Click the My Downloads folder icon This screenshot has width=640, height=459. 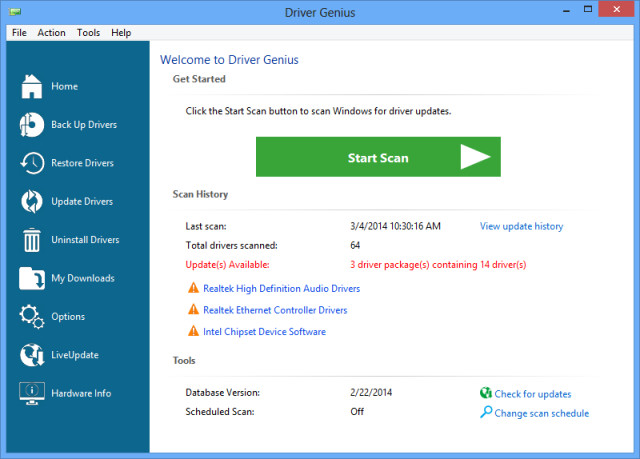(31, 278)
